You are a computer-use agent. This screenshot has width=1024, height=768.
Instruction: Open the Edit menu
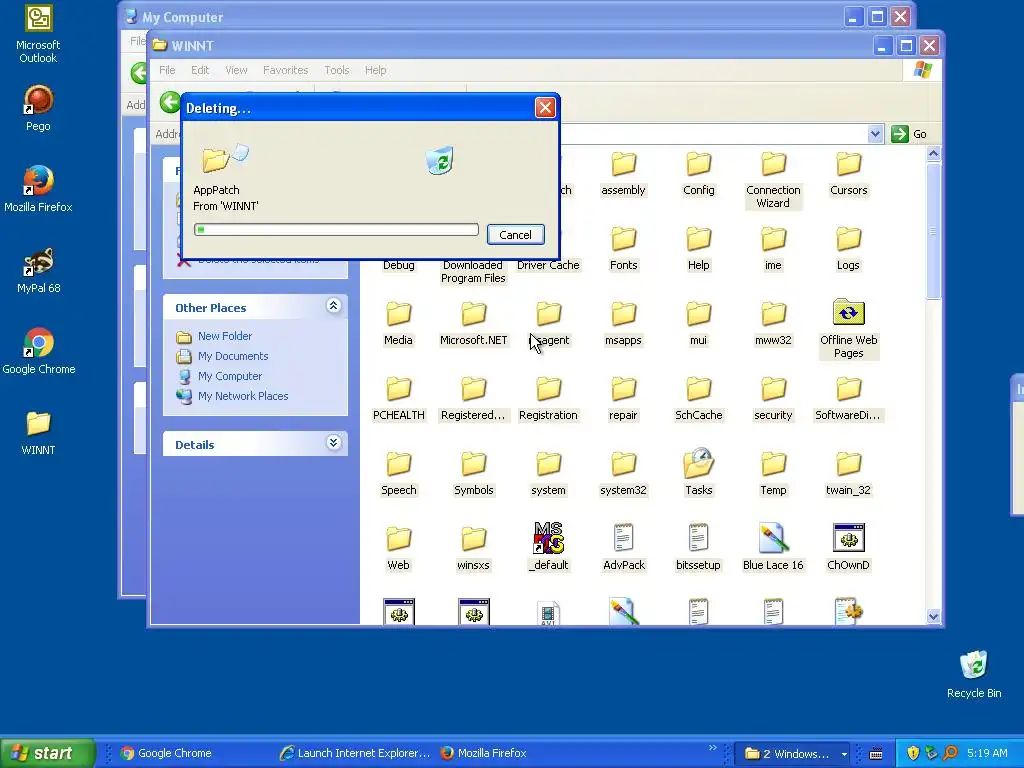(x=200, y=70)
